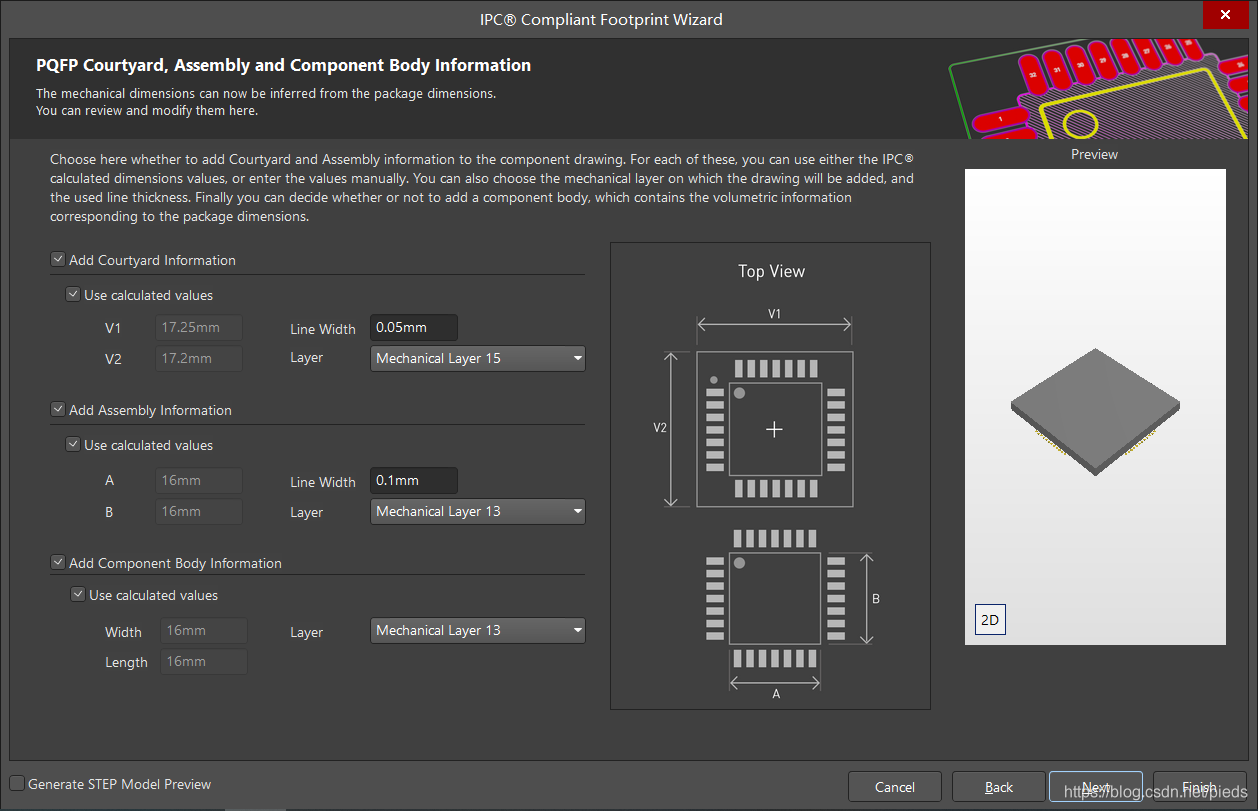Click Finish to complete the footprint
The width and height of the screenshot is (1258, 811).
[1199, 787]
